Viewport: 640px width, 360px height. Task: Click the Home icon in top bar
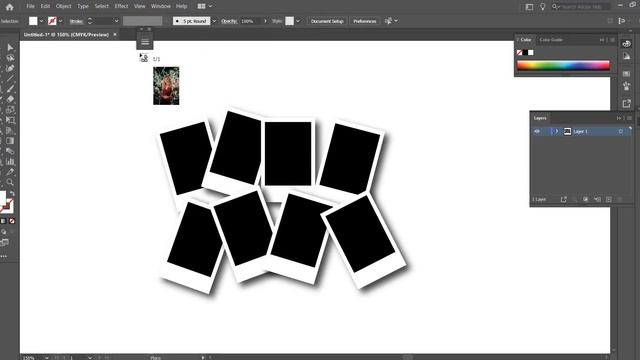pos(9,7)
